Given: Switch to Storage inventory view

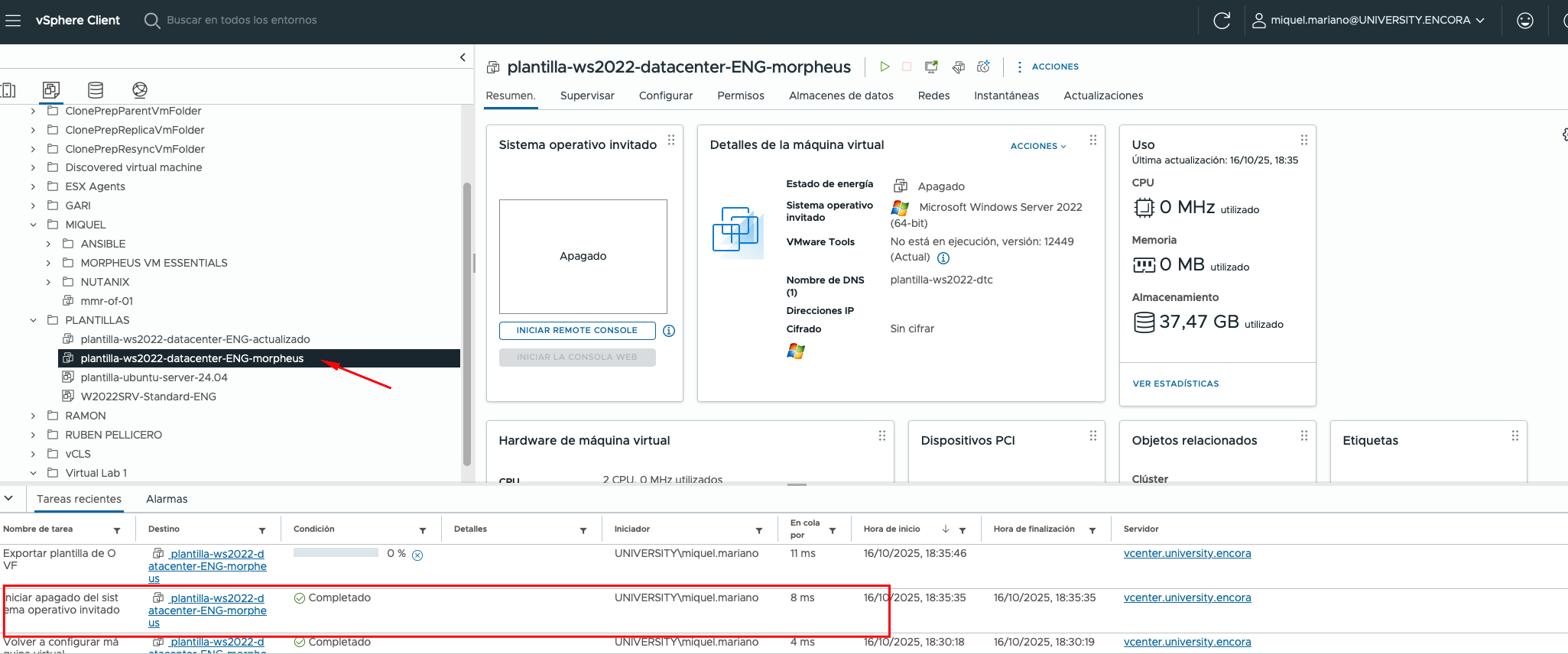Looking at the screenshot, I should pos(96,90).
